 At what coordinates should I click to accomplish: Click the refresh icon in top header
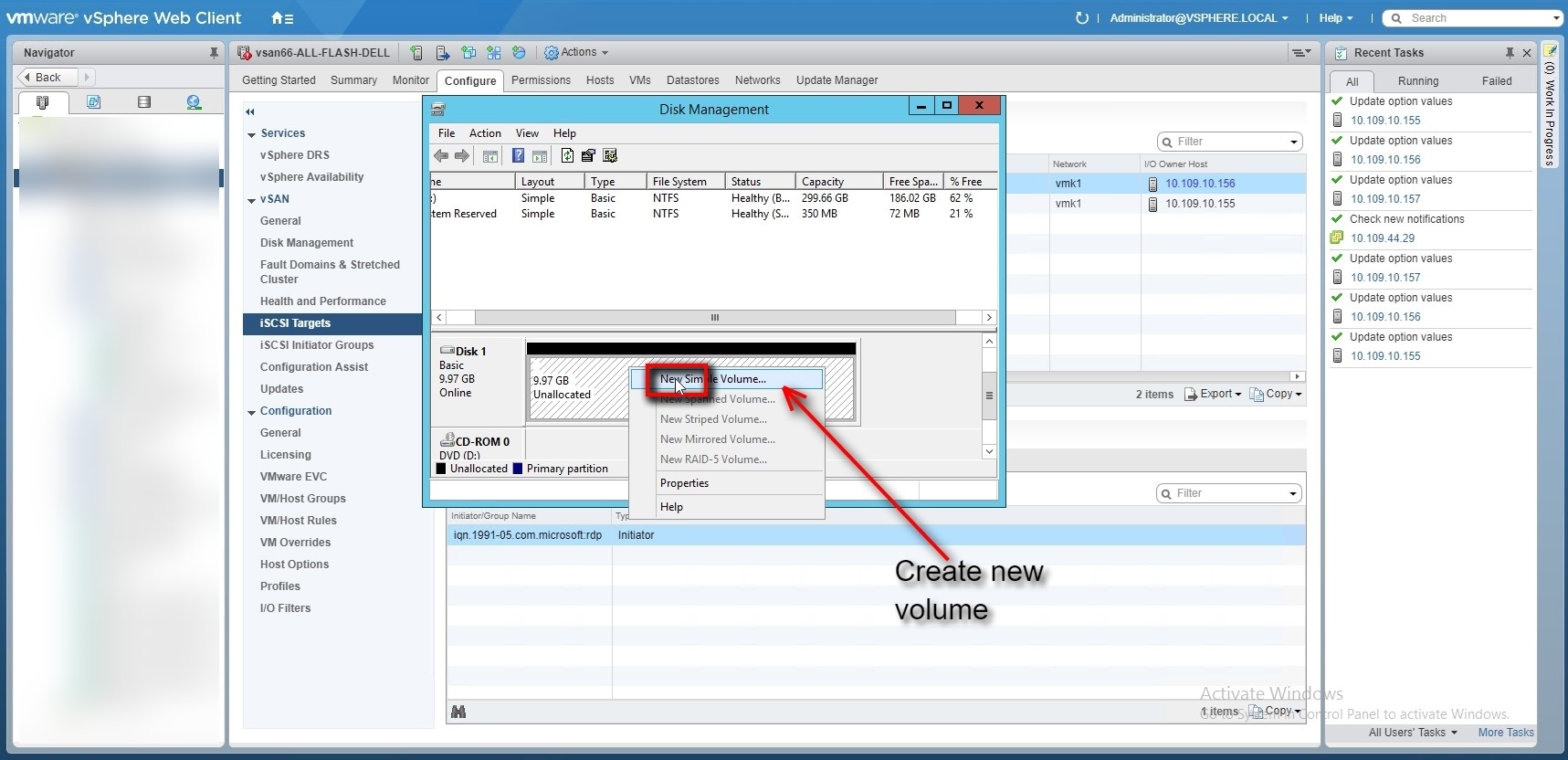[x=1082, y=18]
